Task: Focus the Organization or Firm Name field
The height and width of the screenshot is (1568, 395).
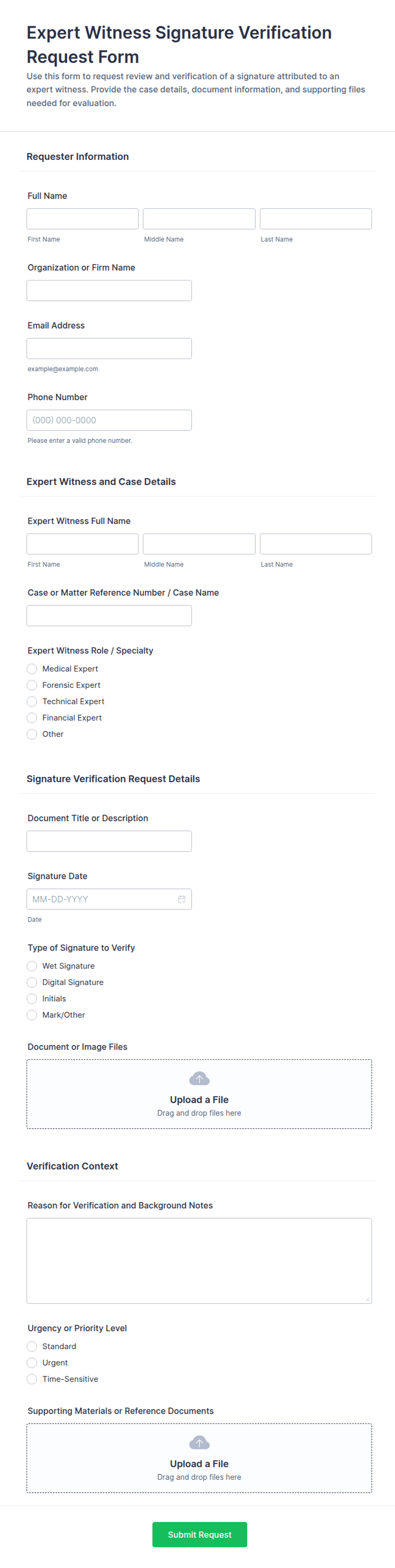Action: tap(109, 290)
